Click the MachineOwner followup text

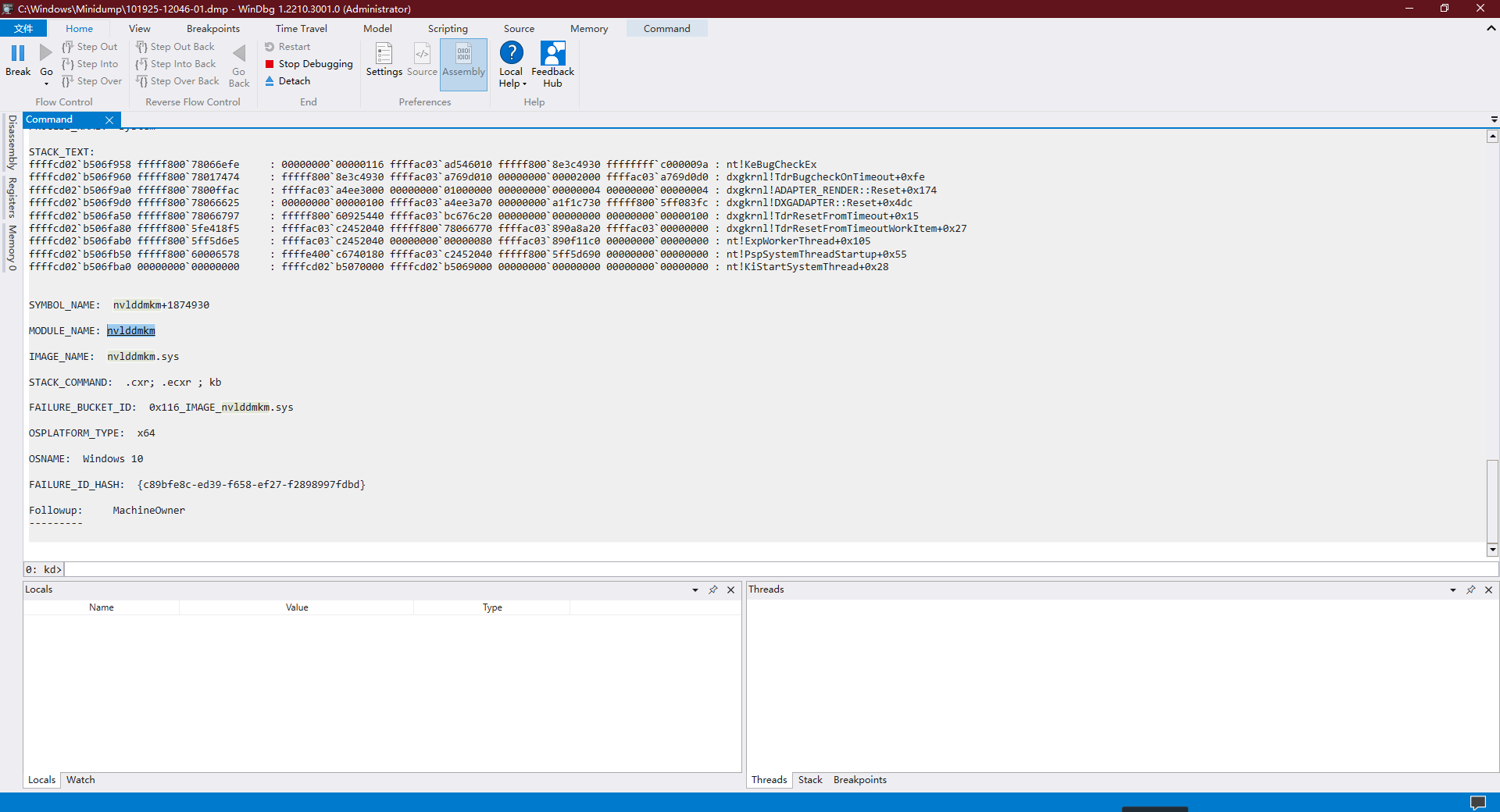pos(149,511)
